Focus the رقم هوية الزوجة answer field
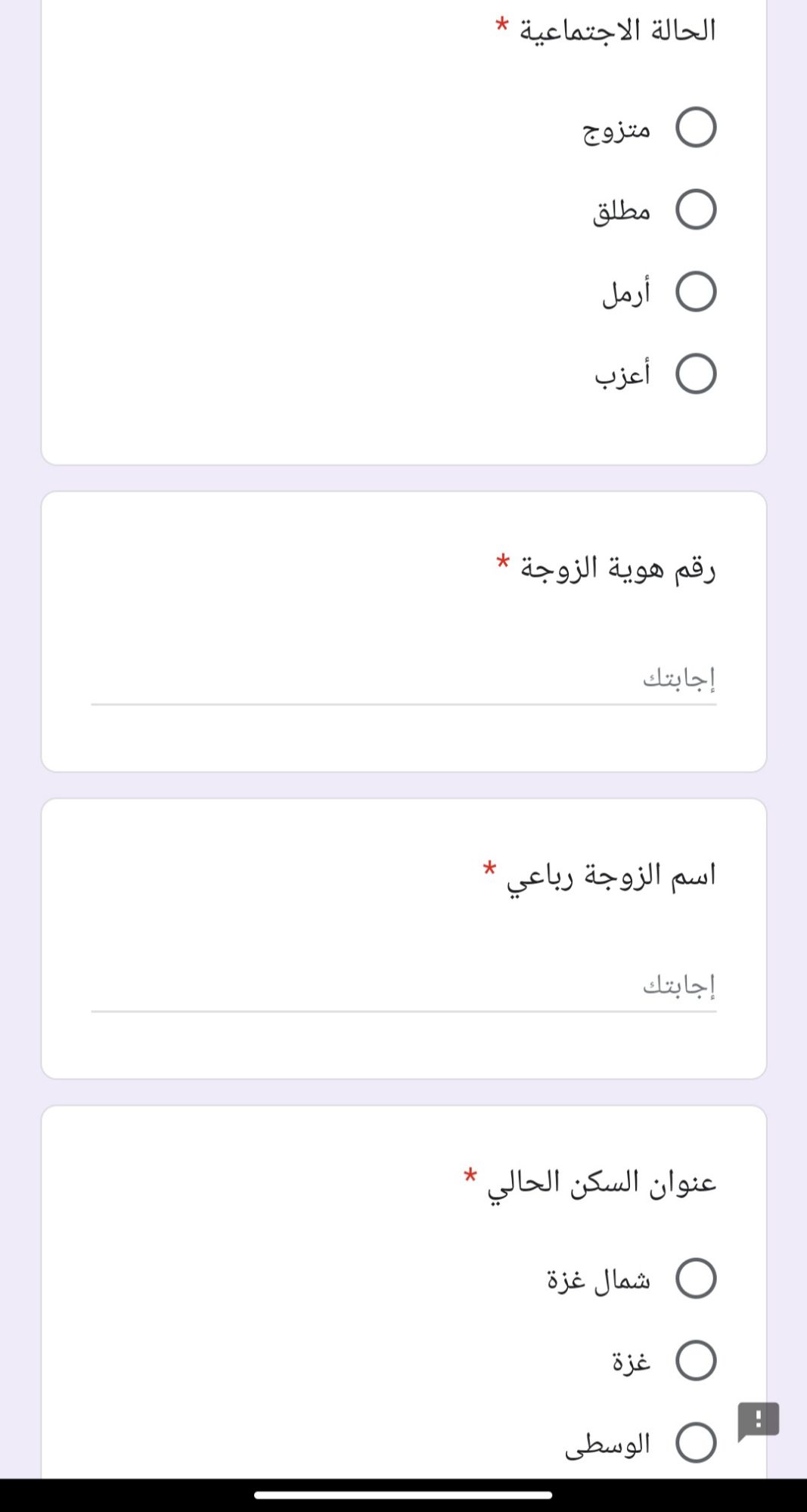The image size is (807, 1512). [403, 680]
